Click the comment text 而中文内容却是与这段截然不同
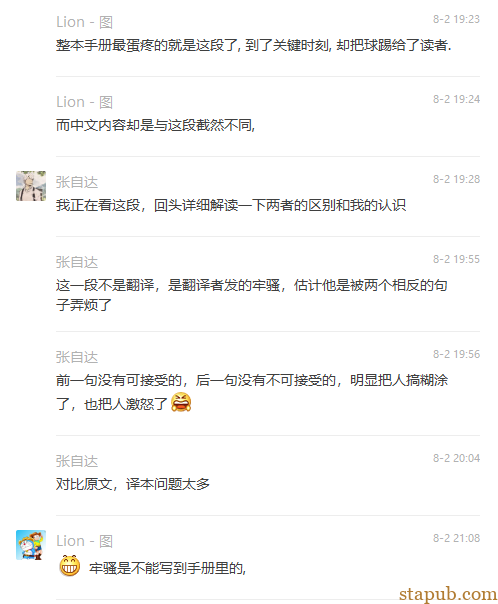 pos(156,125)
